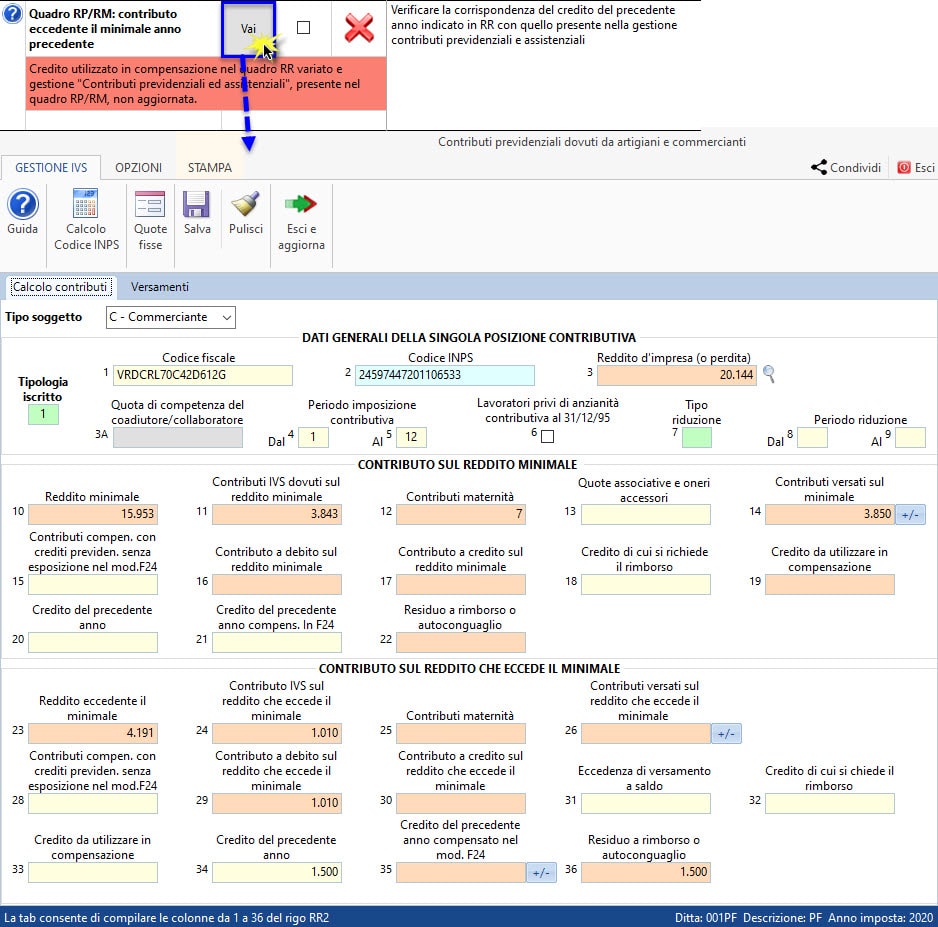Switch to the OPZIONI ribbon tab
938x927 pixels.
tap(138, 168)
